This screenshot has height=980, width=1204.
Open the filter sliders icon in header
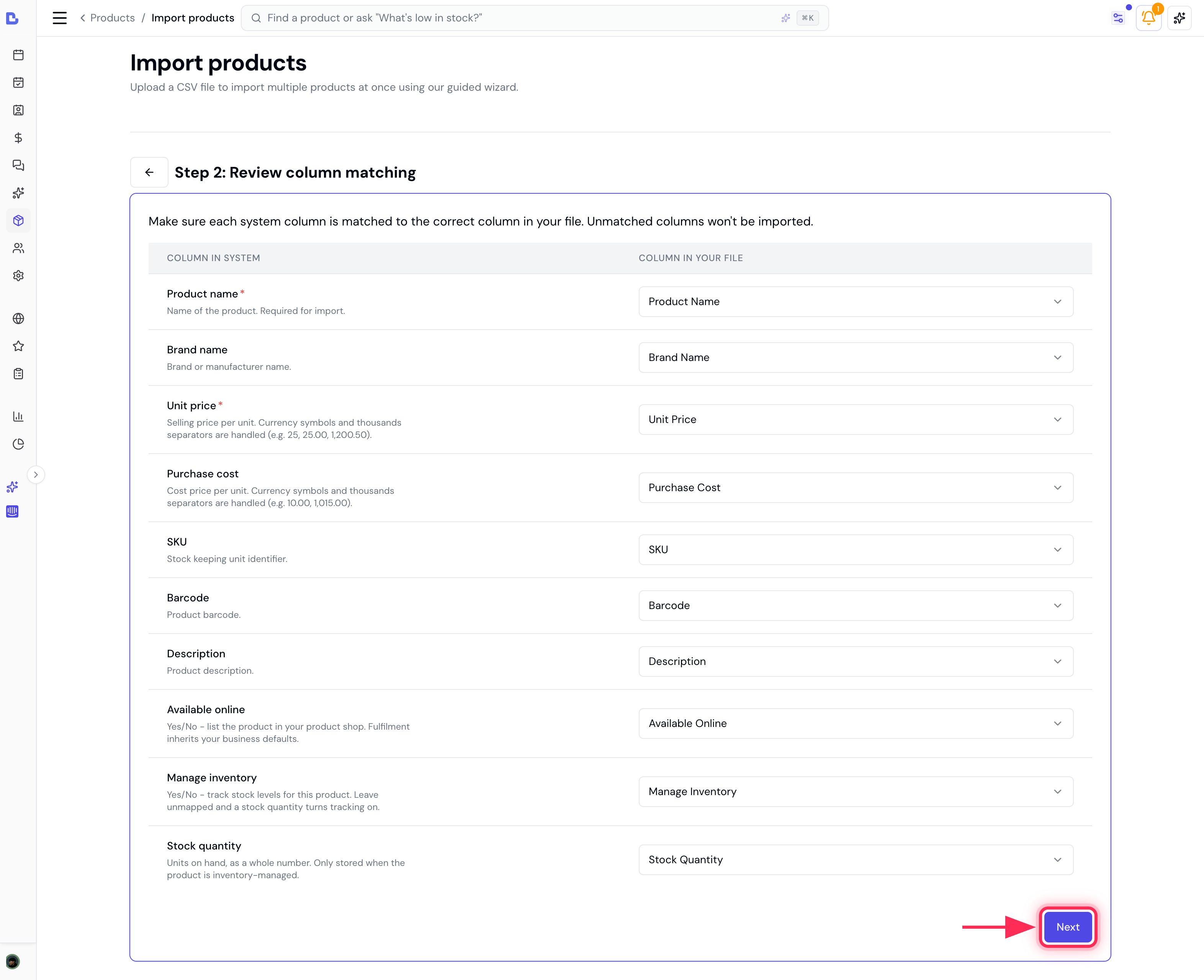[x=1117, y=18]
